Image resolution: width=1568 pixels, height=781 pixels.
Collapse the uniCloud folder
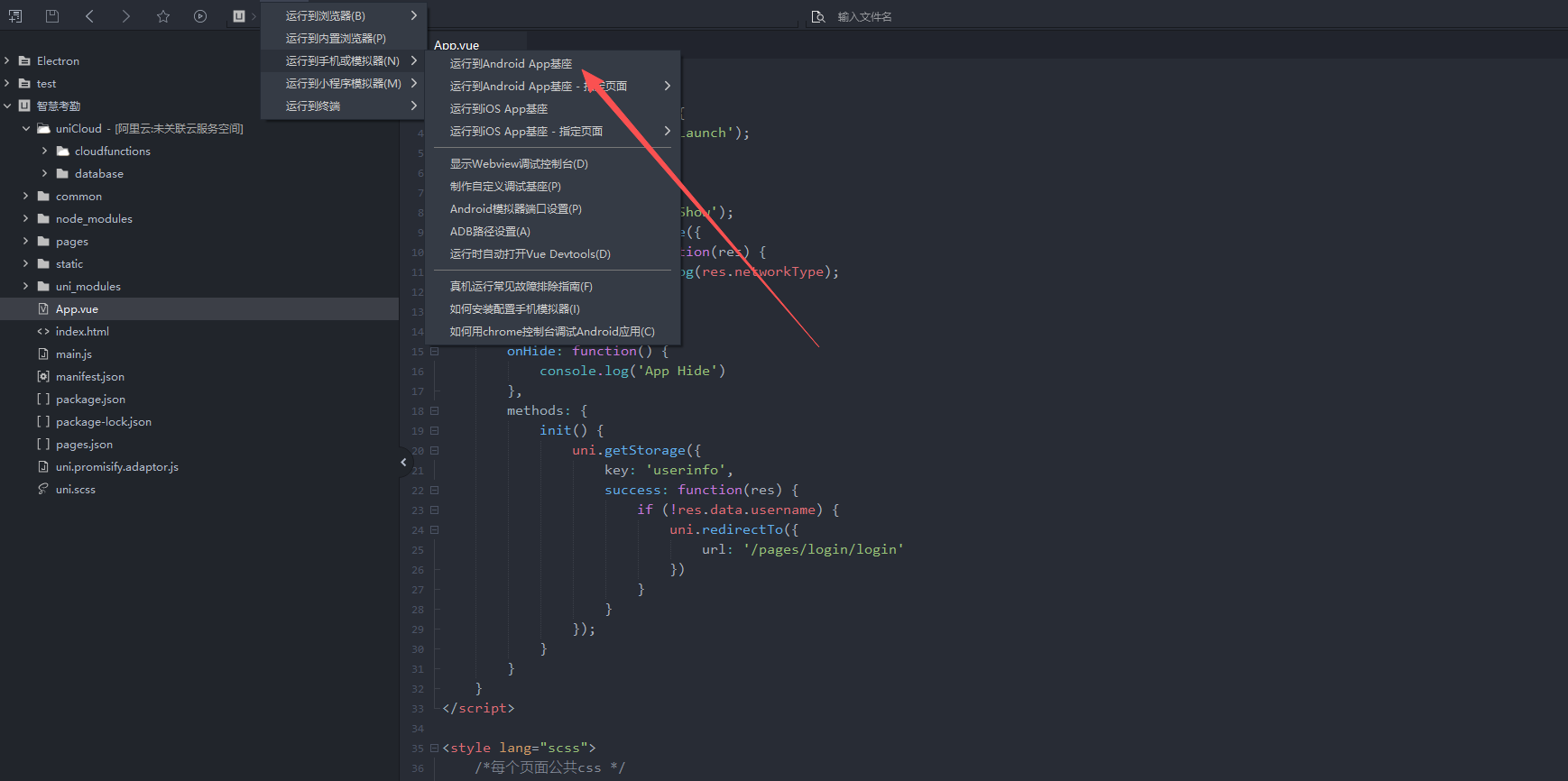click(26, 129)
